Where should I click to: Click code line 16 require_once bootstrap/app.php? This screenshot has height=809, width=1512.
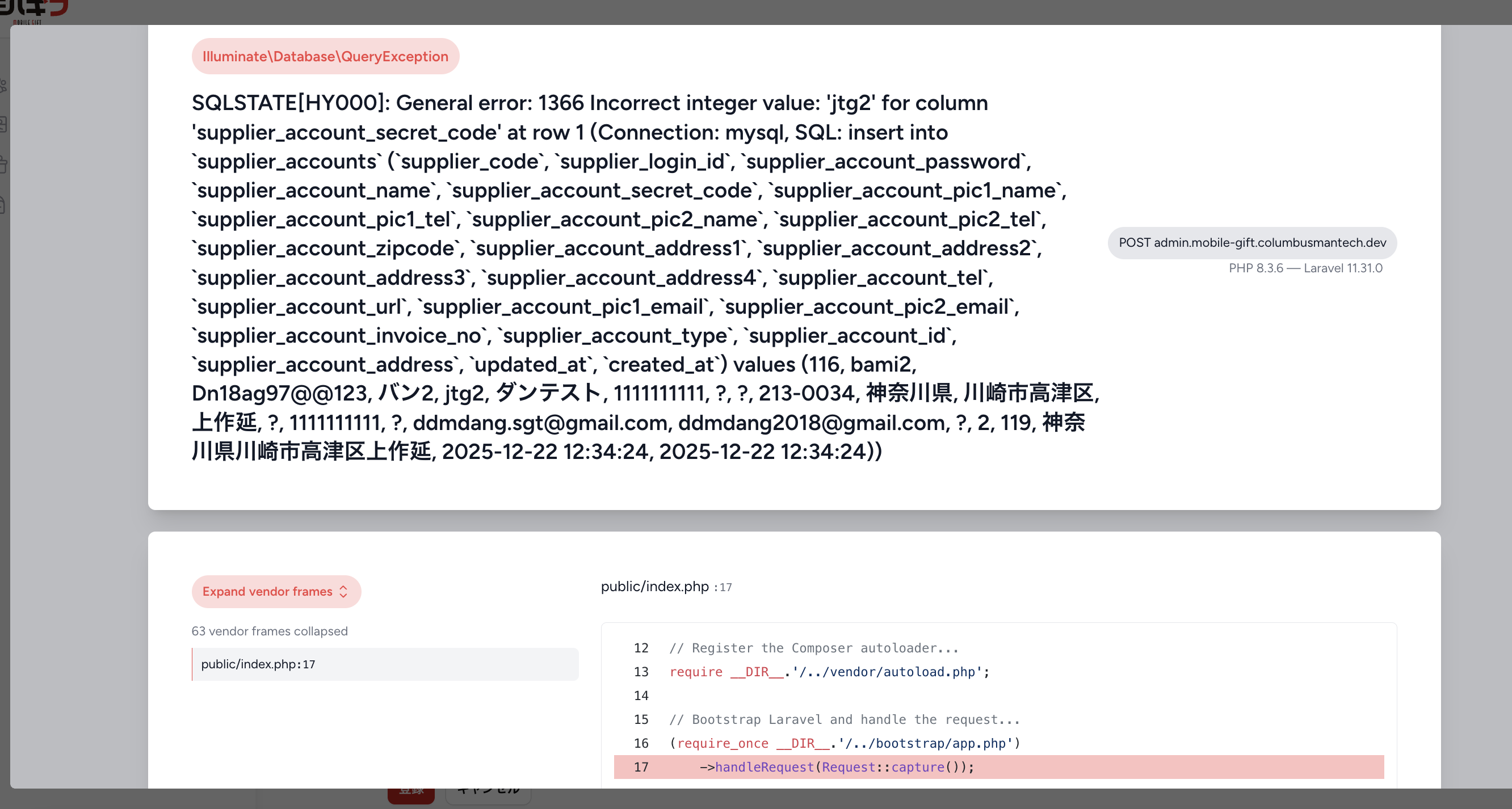click(844, 743)
